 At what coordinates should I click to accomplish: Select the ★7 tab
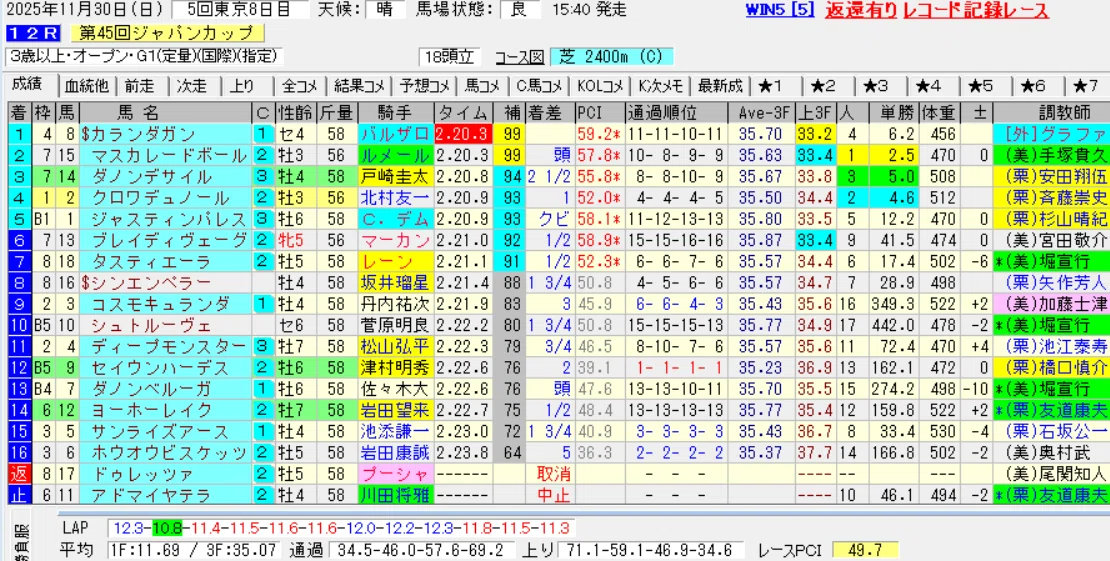(x=1087, y=86)
